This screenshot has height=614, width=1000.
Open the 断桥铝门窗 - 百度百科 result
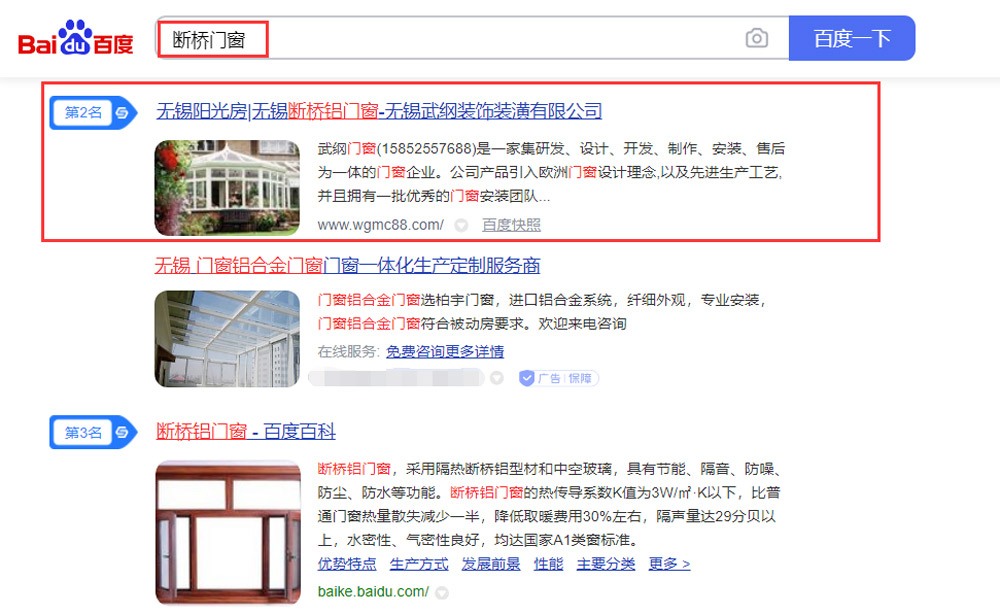[x=246, y=431]
